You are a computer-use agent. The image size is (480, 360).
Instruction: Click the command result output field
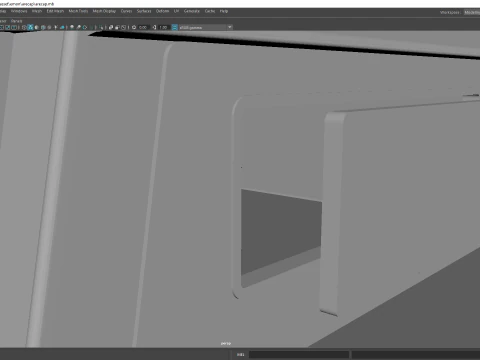(416, 354)
